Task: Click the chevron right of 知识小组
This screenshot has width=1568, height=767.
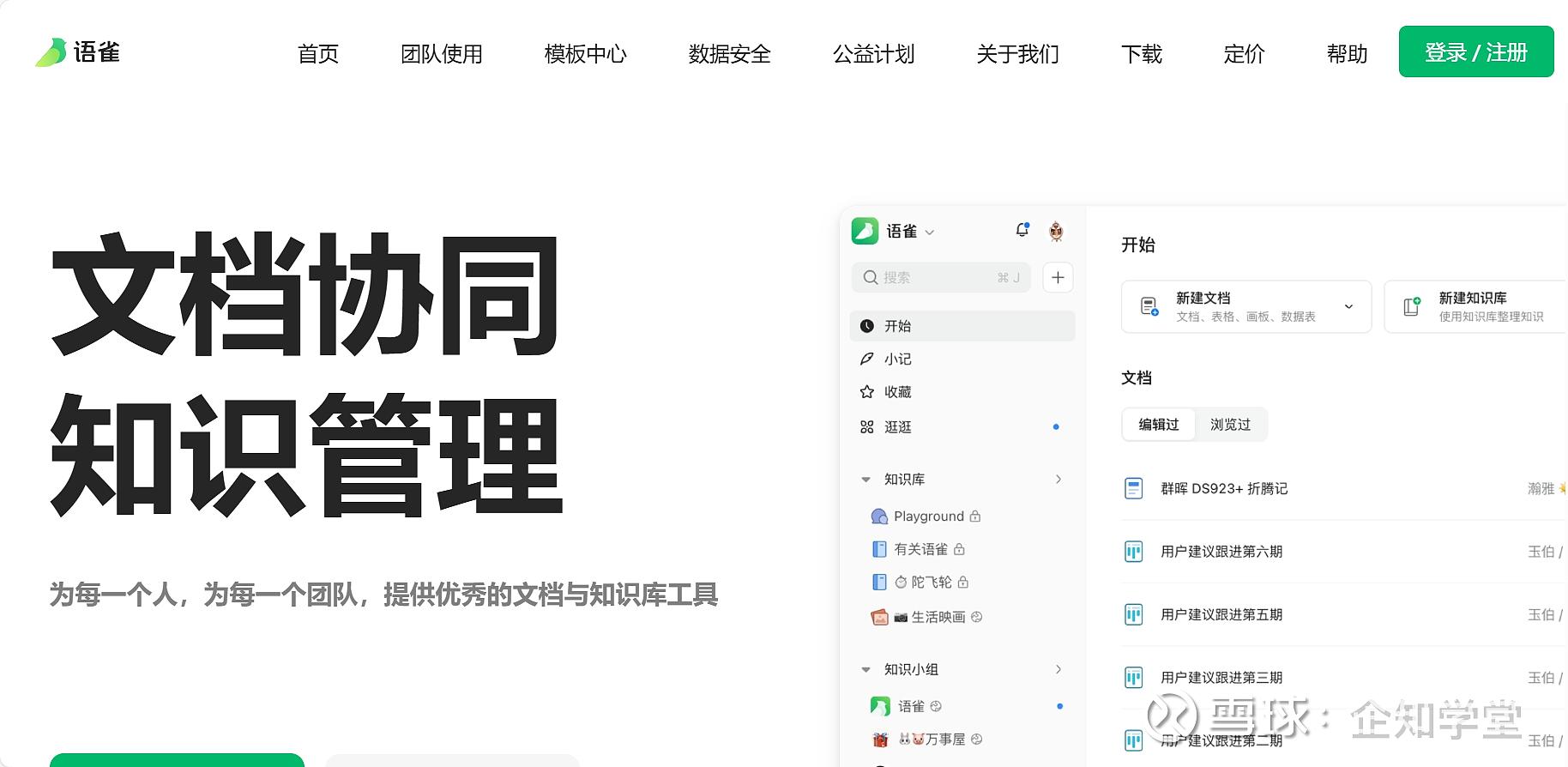Action: tap(1058, 669)
